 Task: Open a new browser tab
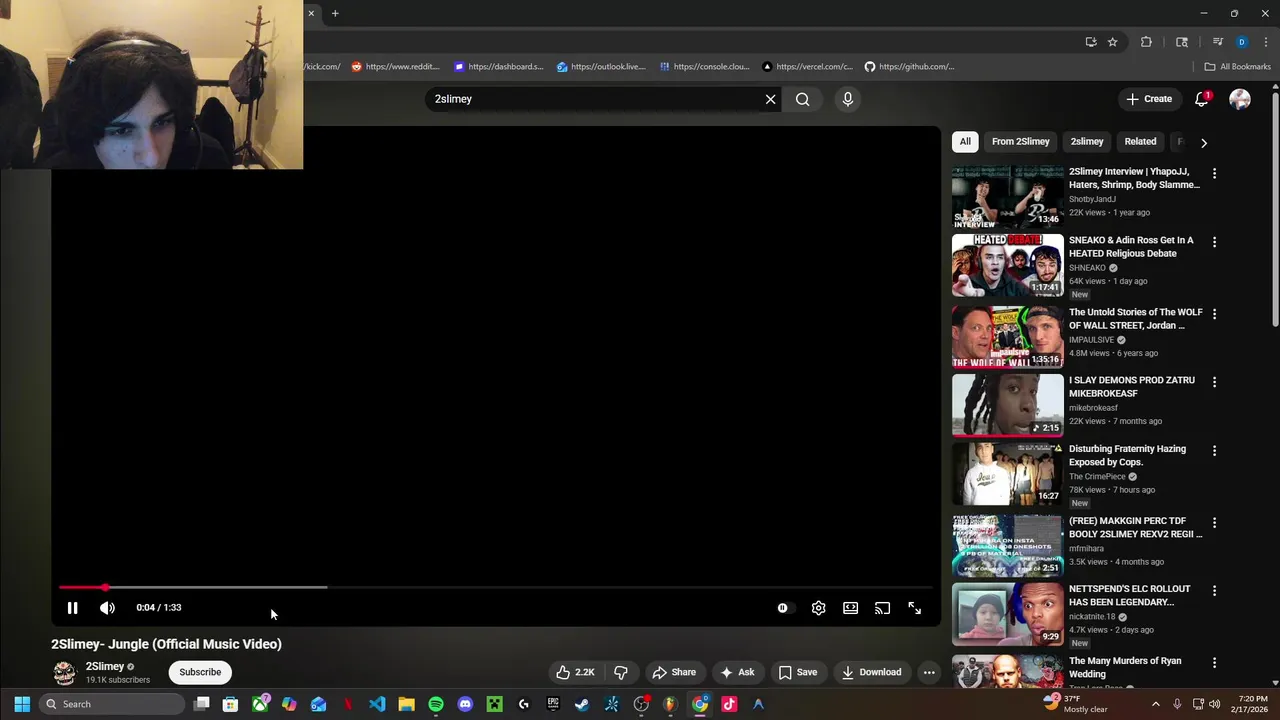click(x=335, y=13)
